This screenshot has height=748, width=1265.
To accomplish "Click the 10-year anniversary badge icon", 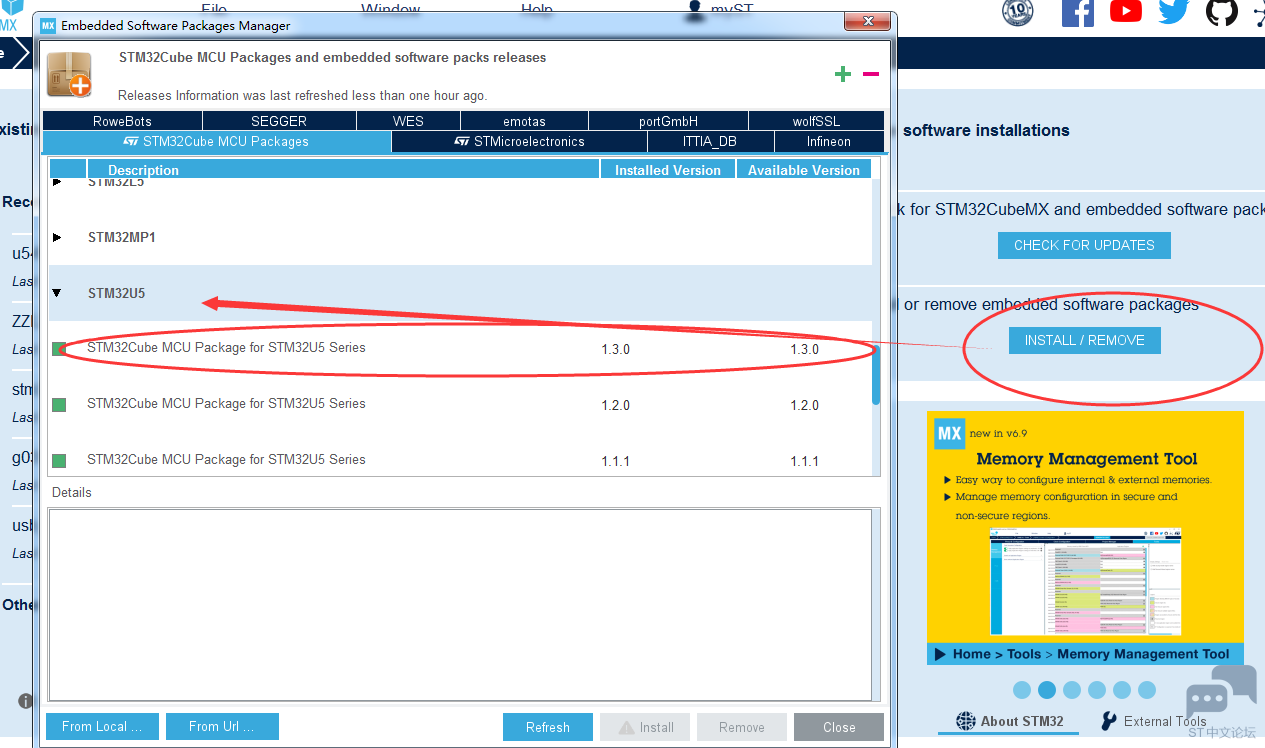I will click(x=1018, y=11).
